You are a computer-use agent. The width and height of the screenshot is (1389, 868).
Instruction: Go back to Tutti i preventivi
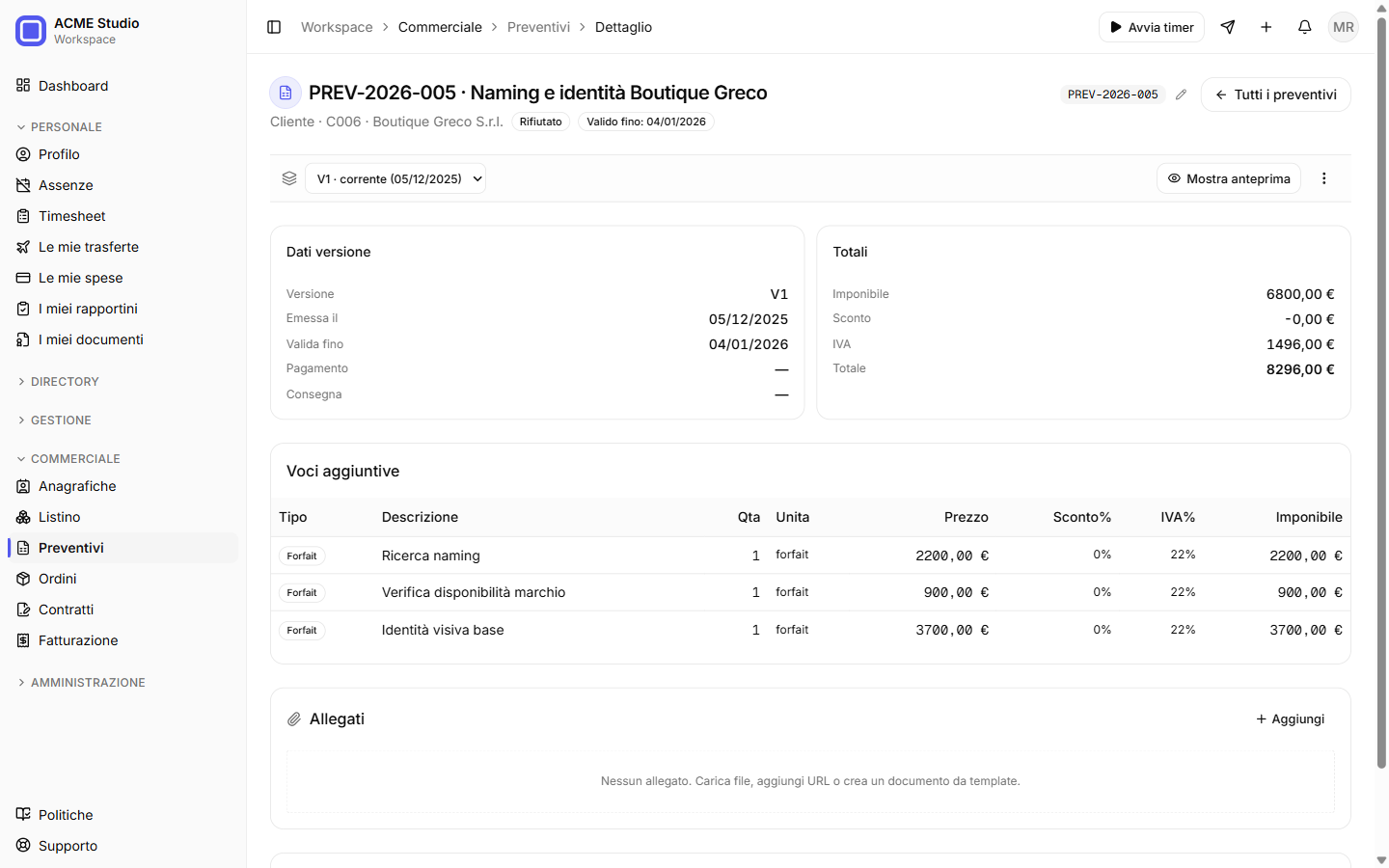pyautogui.click(x=1276, y=95)
